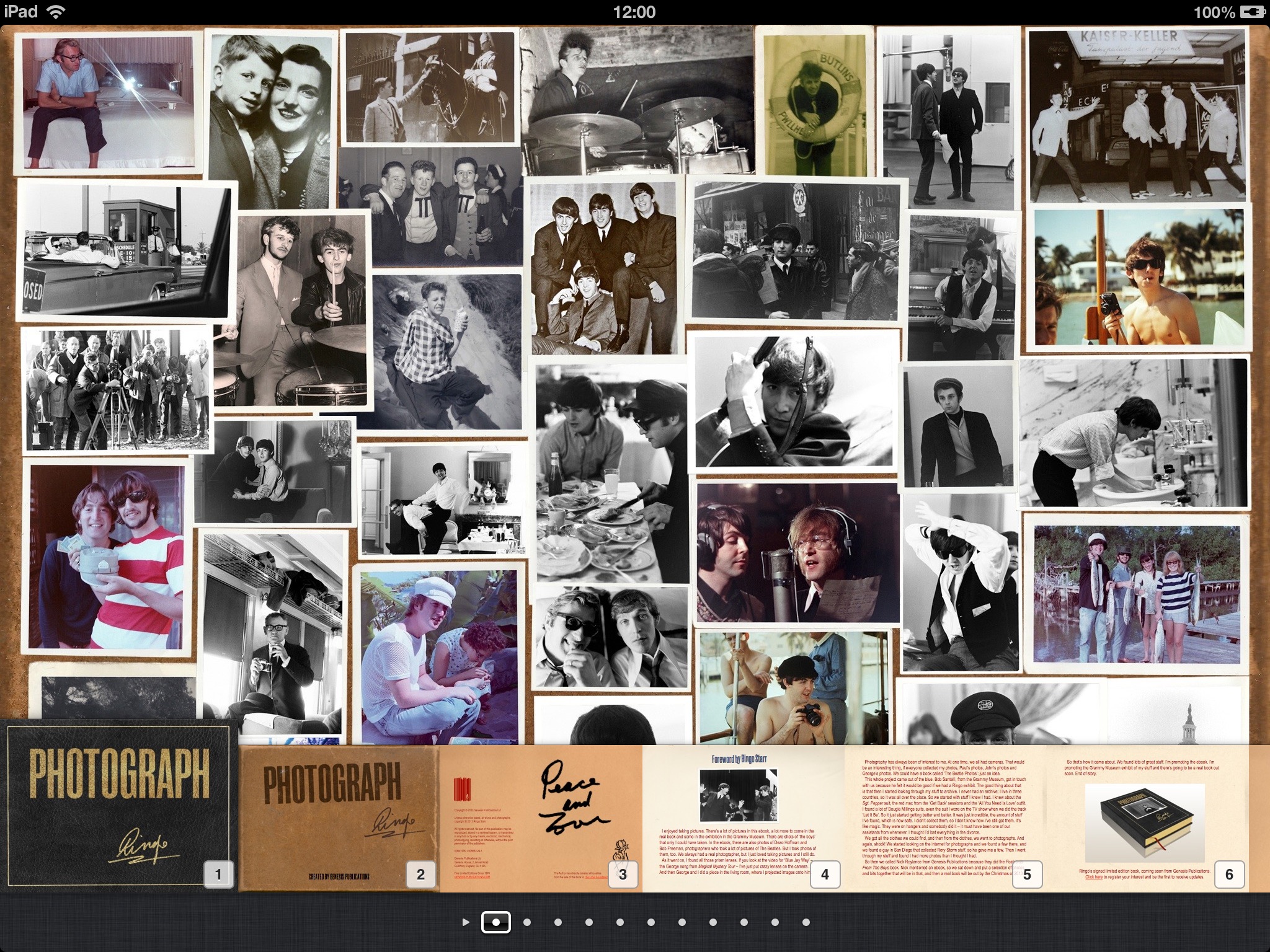Open page 2 tan PHOTOGRAPH title thumbnail
Screen dimensions: 1270x952
click(339, 819)
